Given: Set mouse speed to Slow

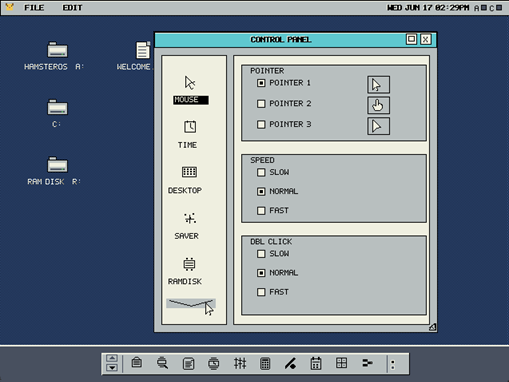Looking at the screenshot, I should click(x=261, y=172).
